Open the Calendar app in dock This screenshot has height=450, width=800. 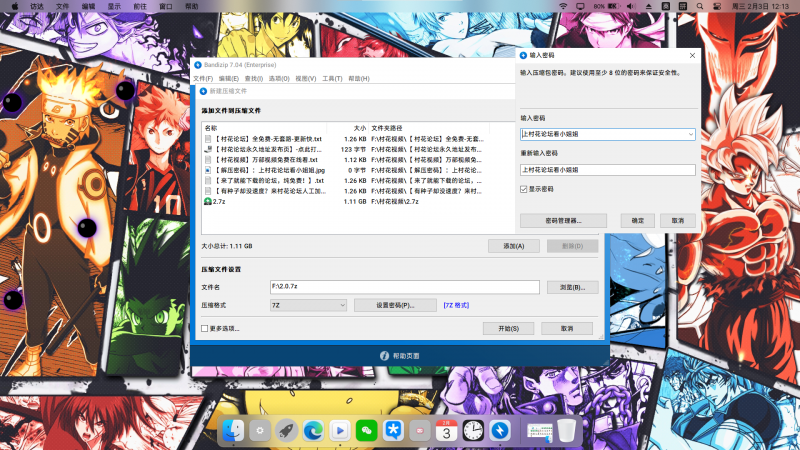(447, 430)
